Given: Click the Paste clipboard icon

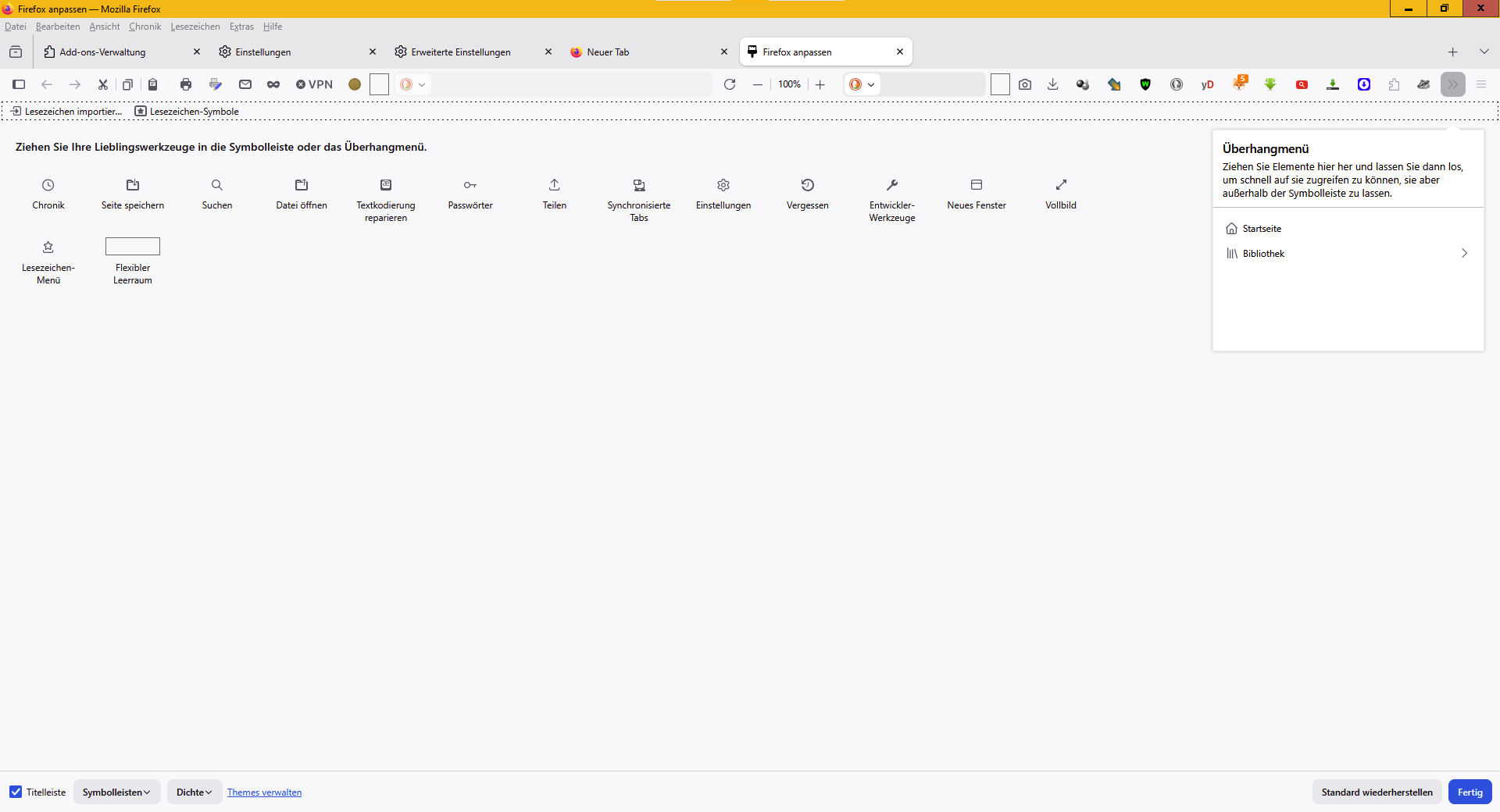Looking at the screenshot, I should 153,84.
